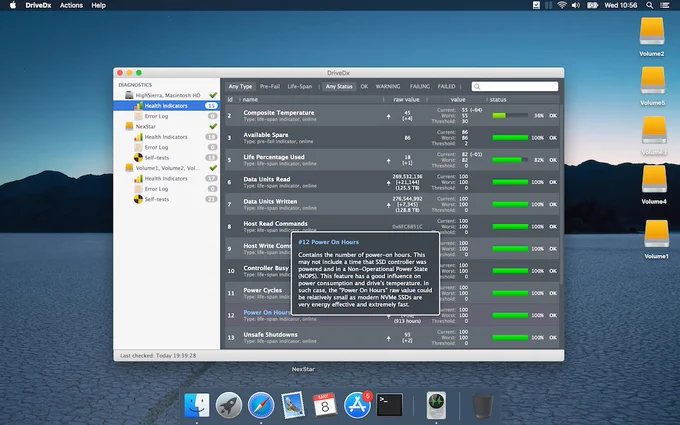Open the DriveDx application menu
The width and height of the screenshot is (680, 425).
[x=38, y=5]
